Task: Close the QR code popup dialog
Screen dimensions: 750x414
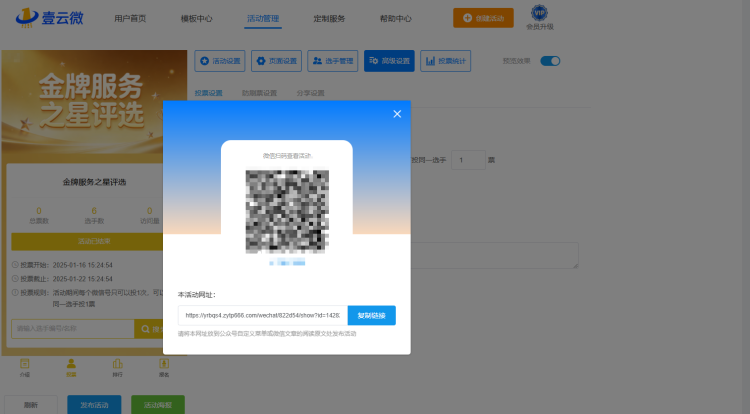Action: pos(397,114)
